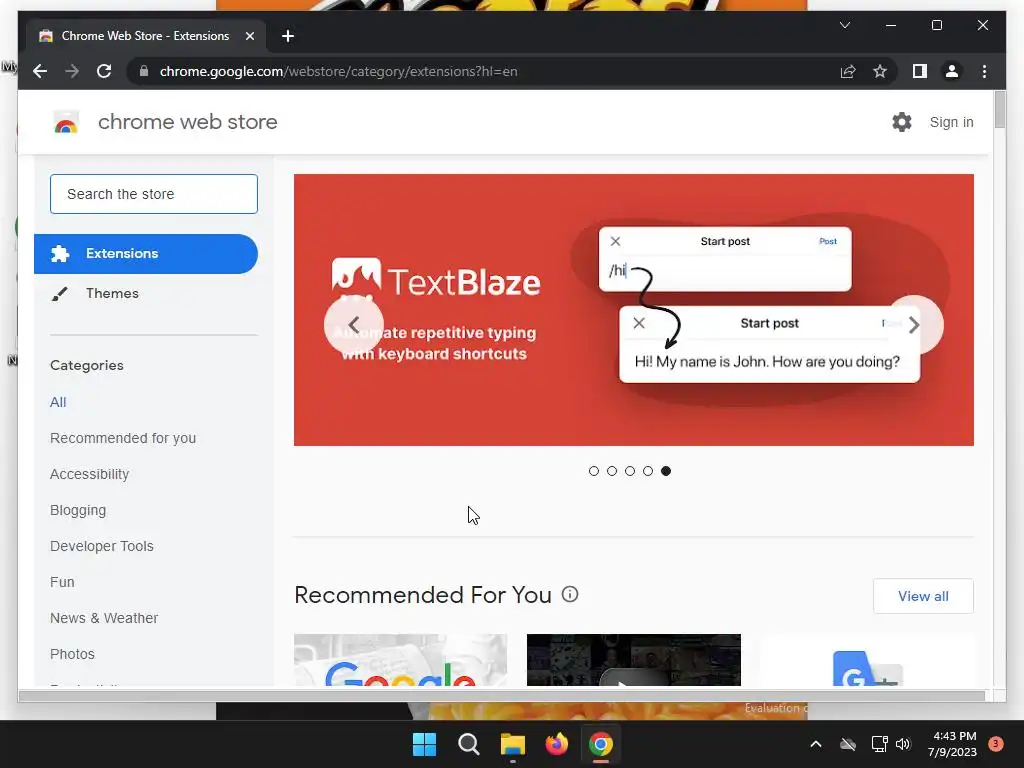Open Chrome three-dot menu

pos(984,71)
